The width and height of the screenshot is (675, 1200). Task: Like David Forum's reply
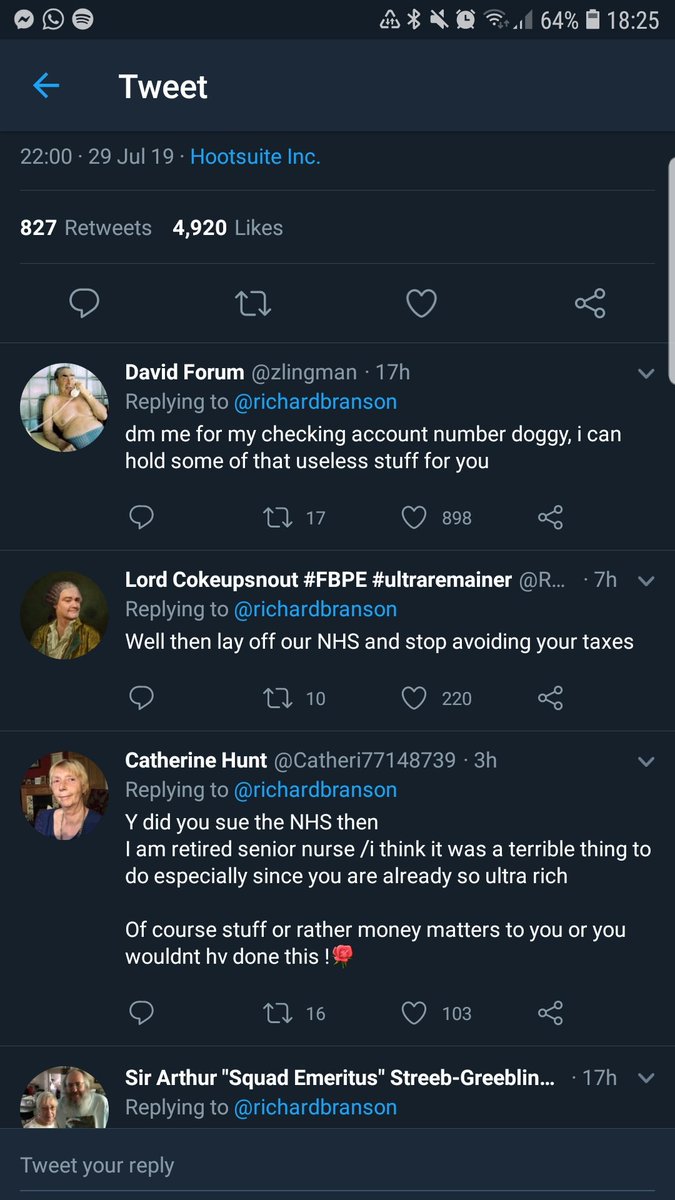[414, 517]
